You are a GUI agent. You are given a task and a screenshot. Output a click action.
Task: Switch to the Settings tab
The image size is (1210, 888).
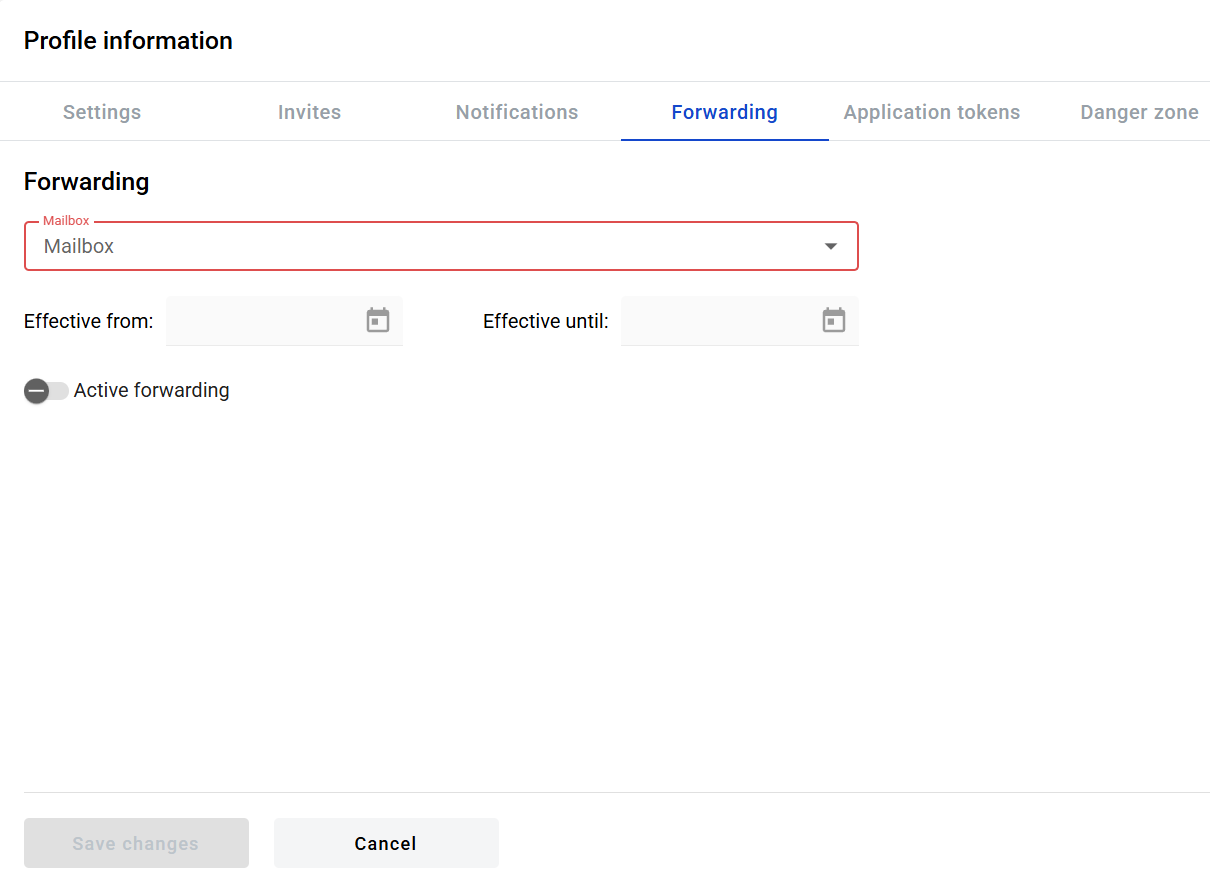102,112
